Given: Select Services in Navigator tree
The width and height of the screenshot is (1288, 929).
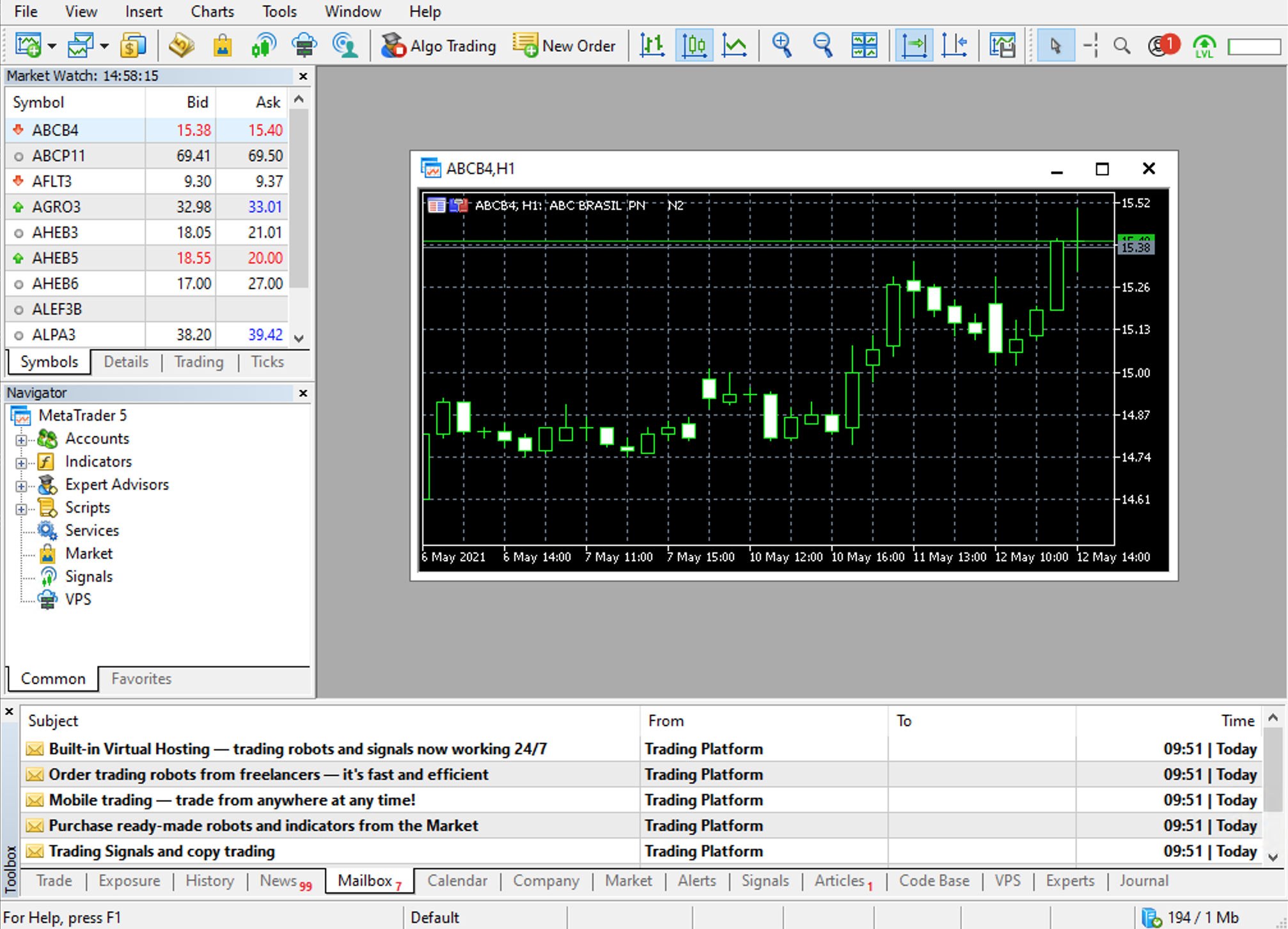Looking at the screenshot, I should tap(91, 531).
